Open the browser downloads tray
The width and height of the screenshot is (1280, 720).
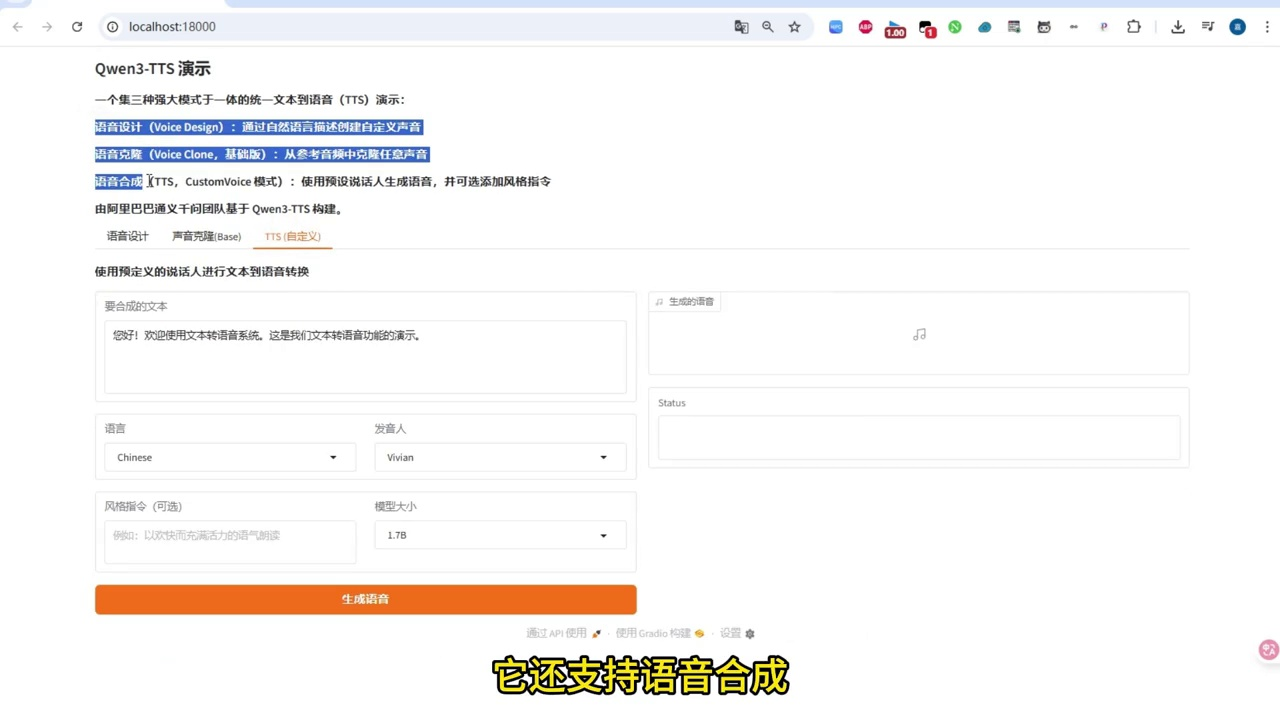(x=1178, y=27)
